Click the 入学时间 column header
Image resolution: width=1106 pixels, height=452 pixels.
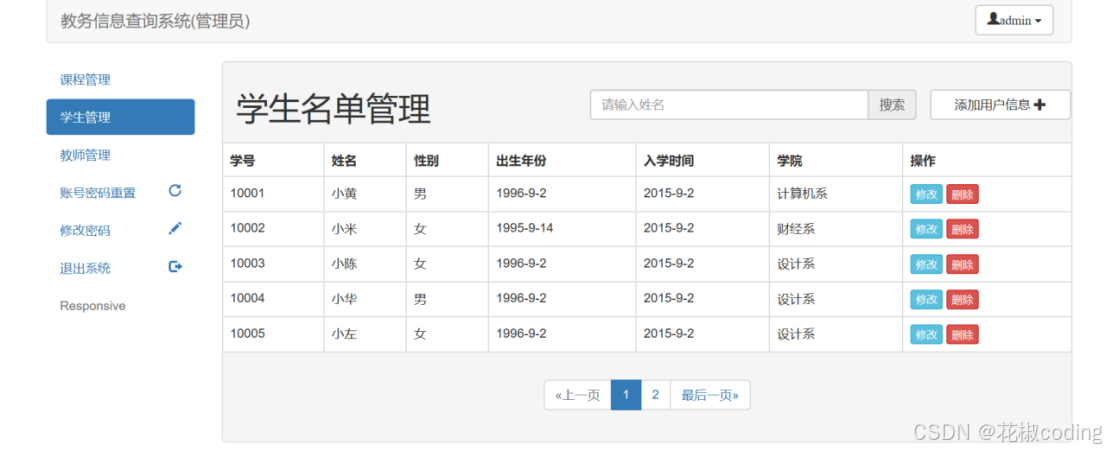tap(669, 161)
